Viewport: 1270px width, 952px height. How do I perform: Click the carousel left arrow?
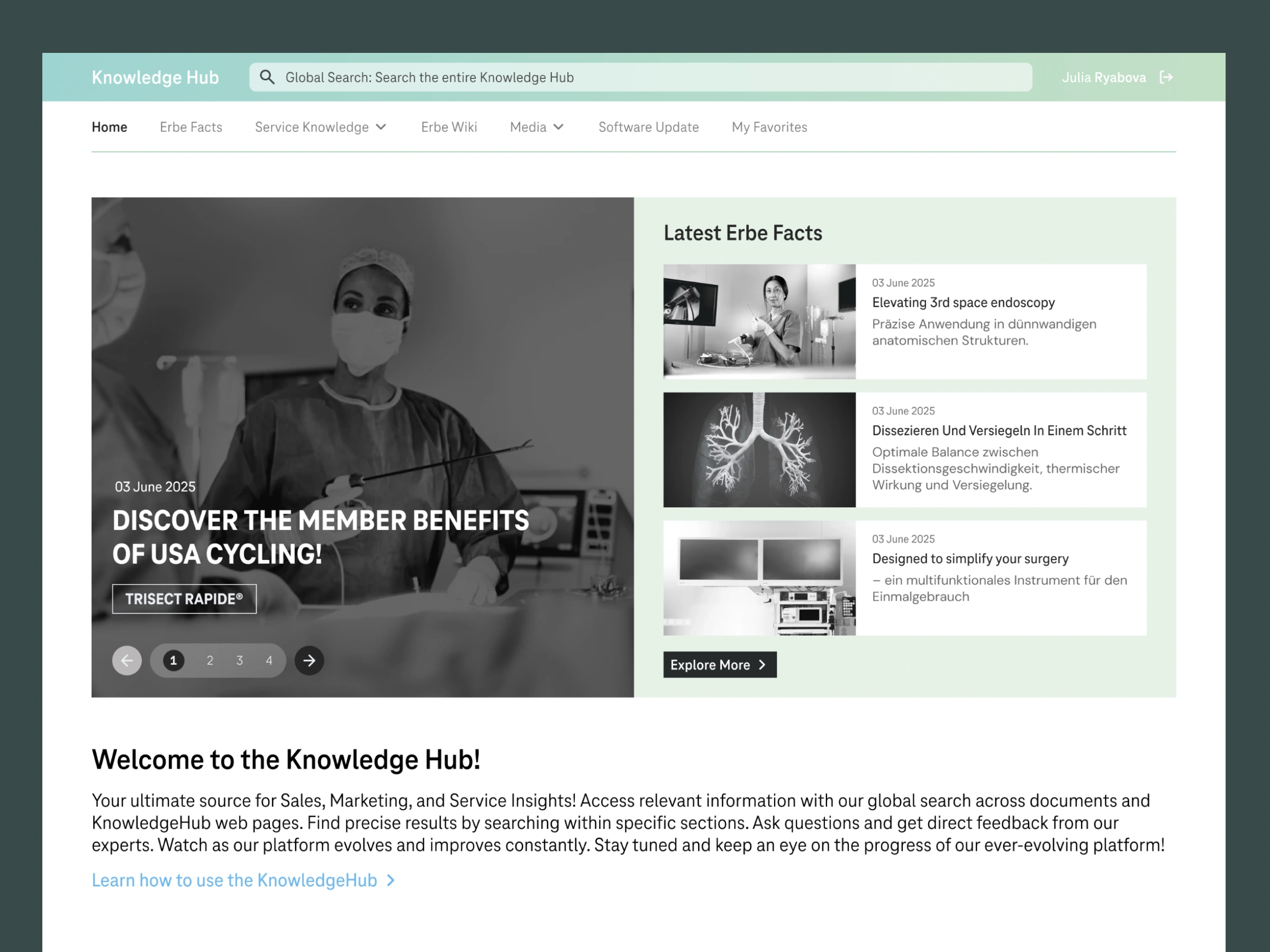pyautogui.click(x=127, y=661)
